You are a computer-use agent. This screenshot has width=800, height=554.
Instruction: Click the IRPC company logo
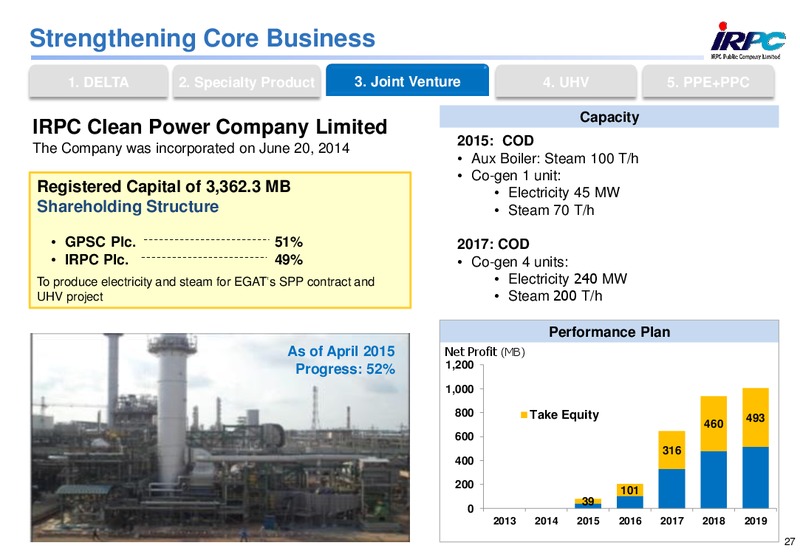[x=746, y=41]
